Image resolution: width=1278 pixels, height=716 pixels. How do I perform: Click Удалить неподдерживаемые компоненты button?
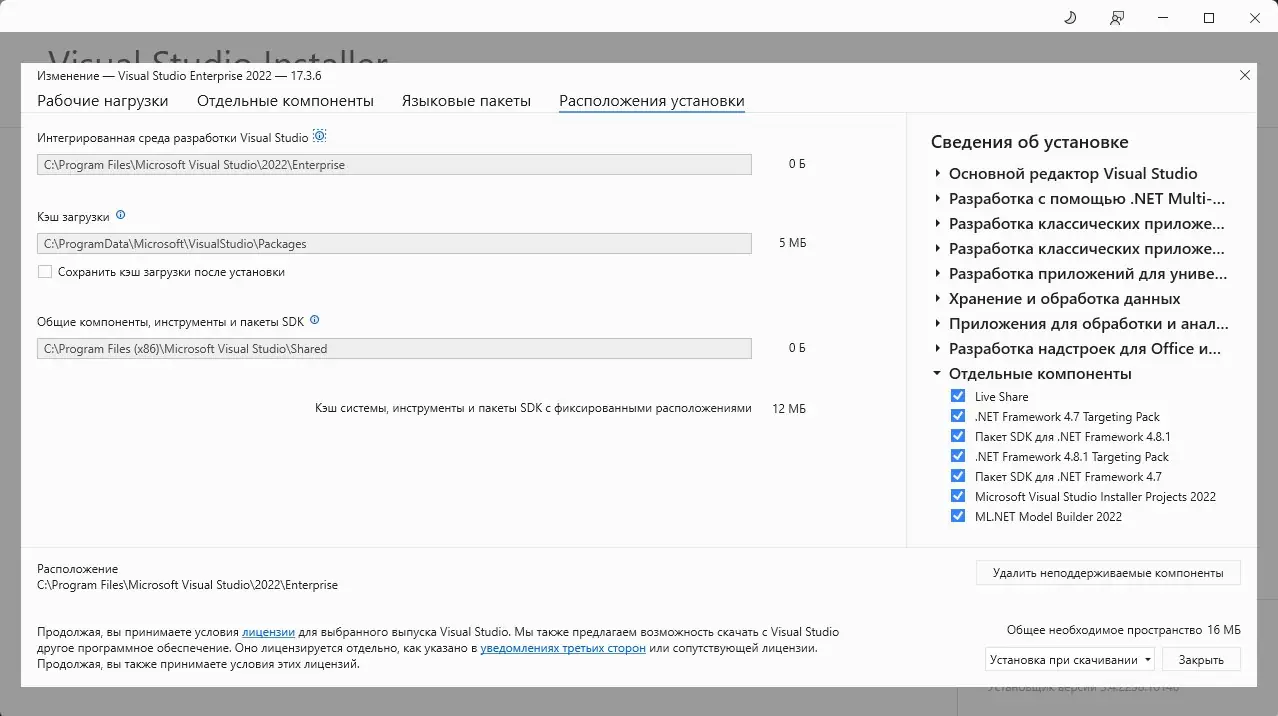pyautogui.click(x=1107, y=573)
